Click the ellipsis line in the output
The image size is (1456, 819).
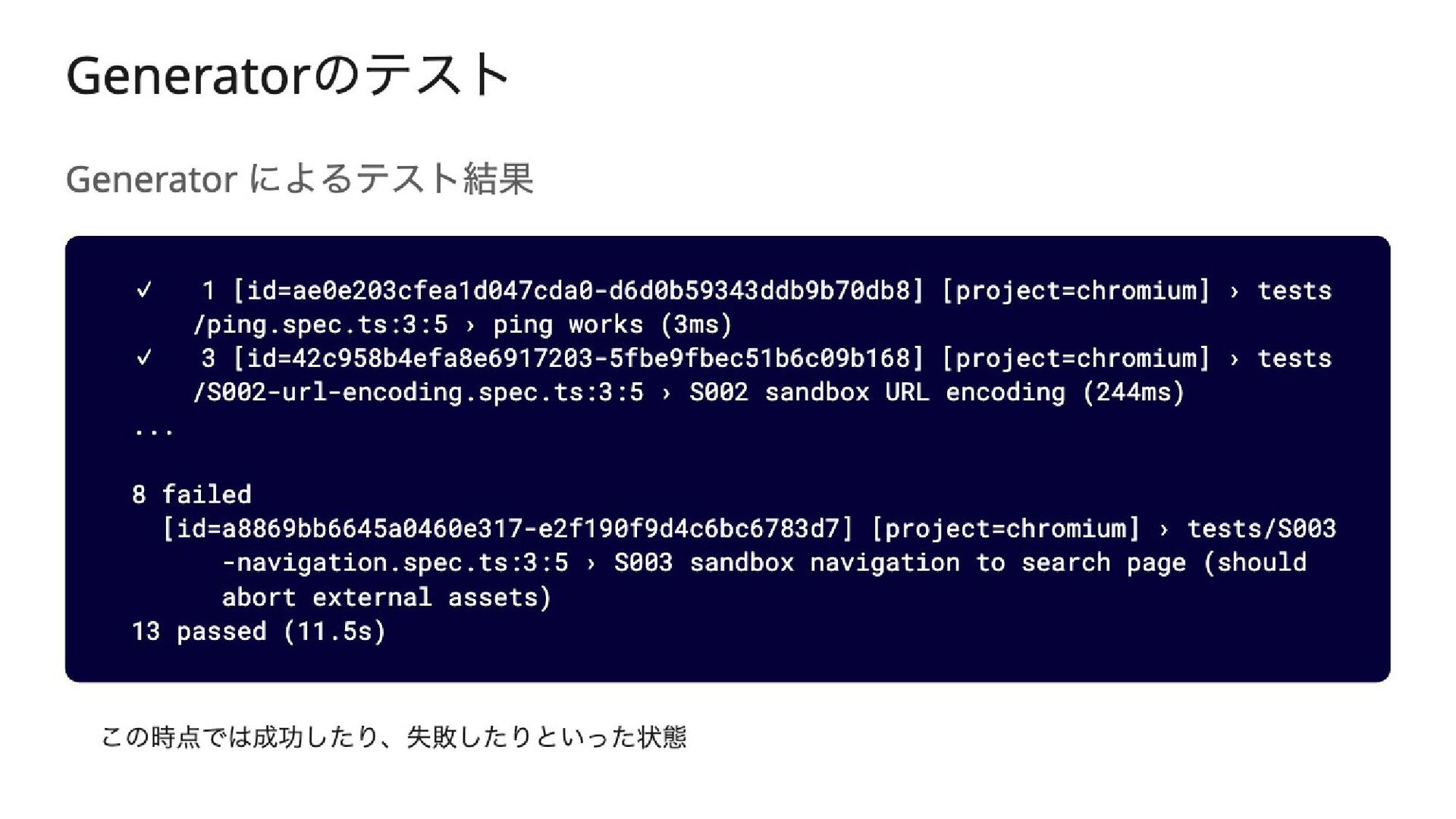pos(154,430)
